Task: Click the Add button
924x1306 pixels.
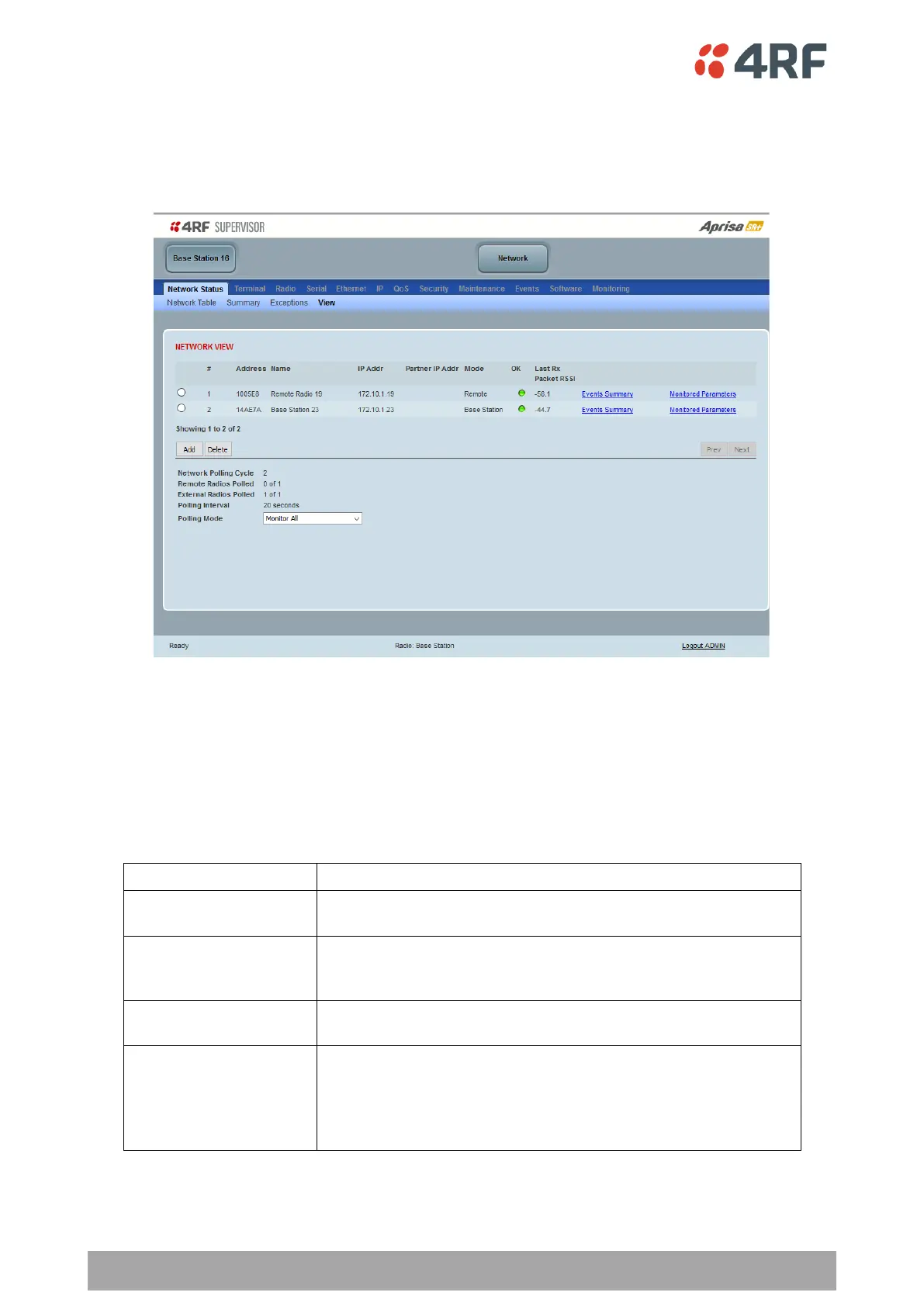Action: pos(189,449)
